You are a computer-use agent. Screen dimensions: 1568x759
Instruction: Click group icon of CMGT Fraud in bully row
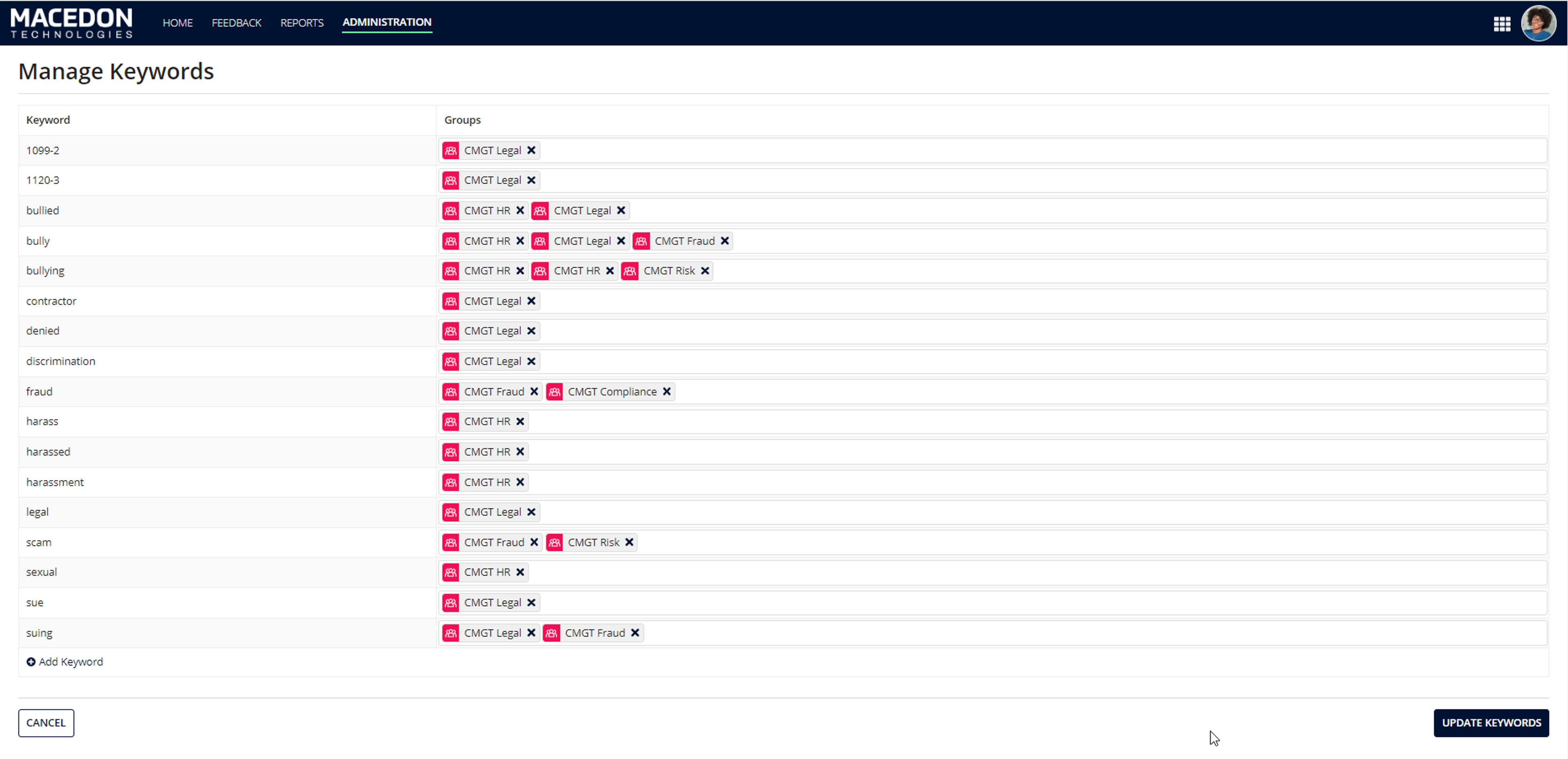pyautogui.click(x=641, y=241)
